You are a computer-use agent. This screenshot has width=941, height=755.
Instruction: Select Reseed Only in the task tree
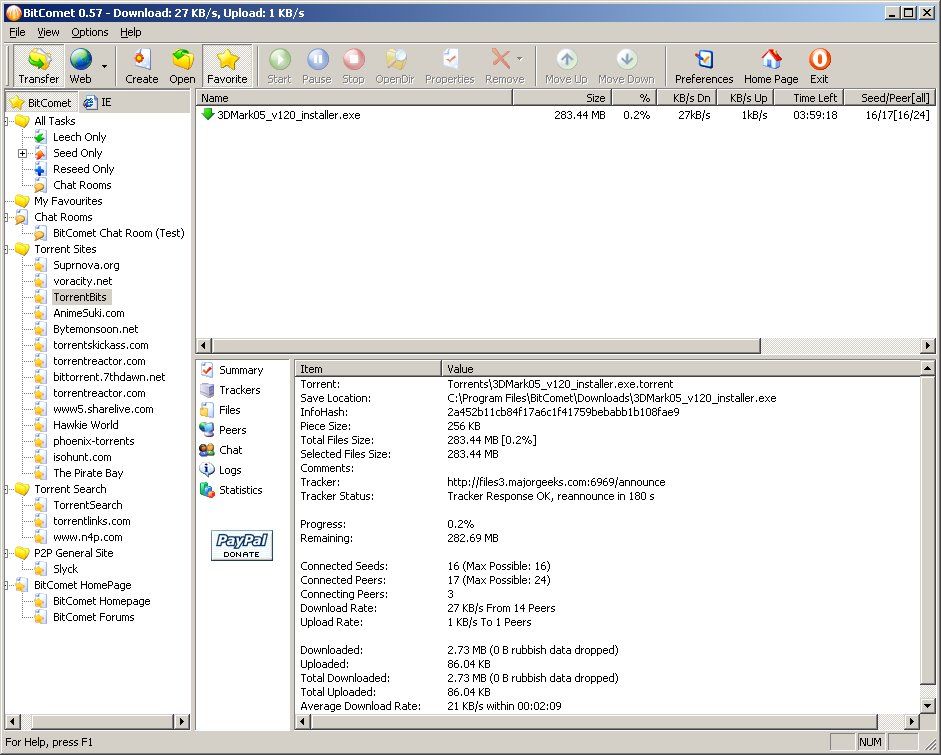click(83, 169)
